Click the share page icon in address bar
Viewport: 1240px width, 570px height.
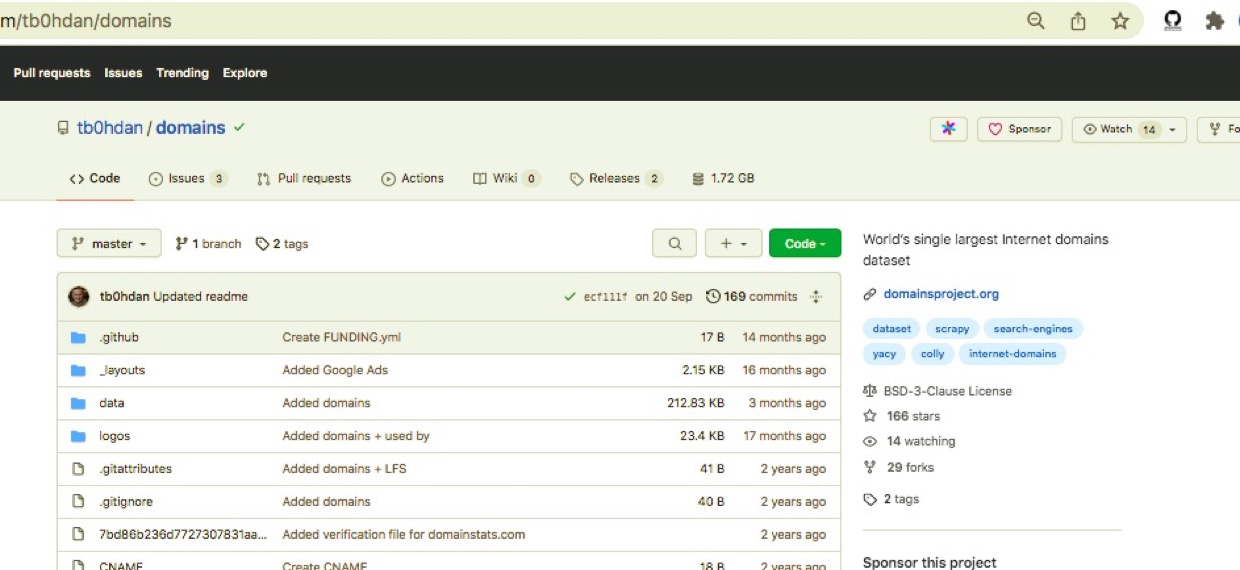[1078, 21]
